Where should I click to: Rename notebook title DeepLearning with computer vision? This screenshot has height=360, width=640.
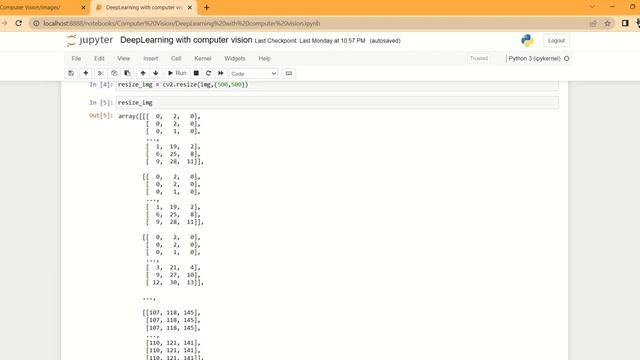tap(186, 40)
